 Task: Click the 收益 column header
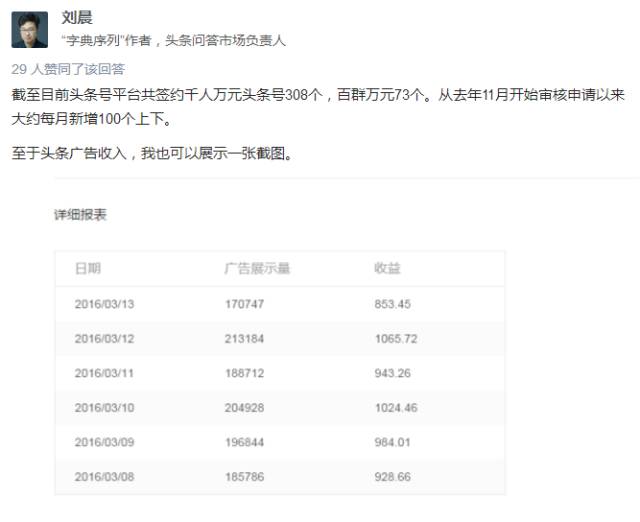tap(387, 268)
